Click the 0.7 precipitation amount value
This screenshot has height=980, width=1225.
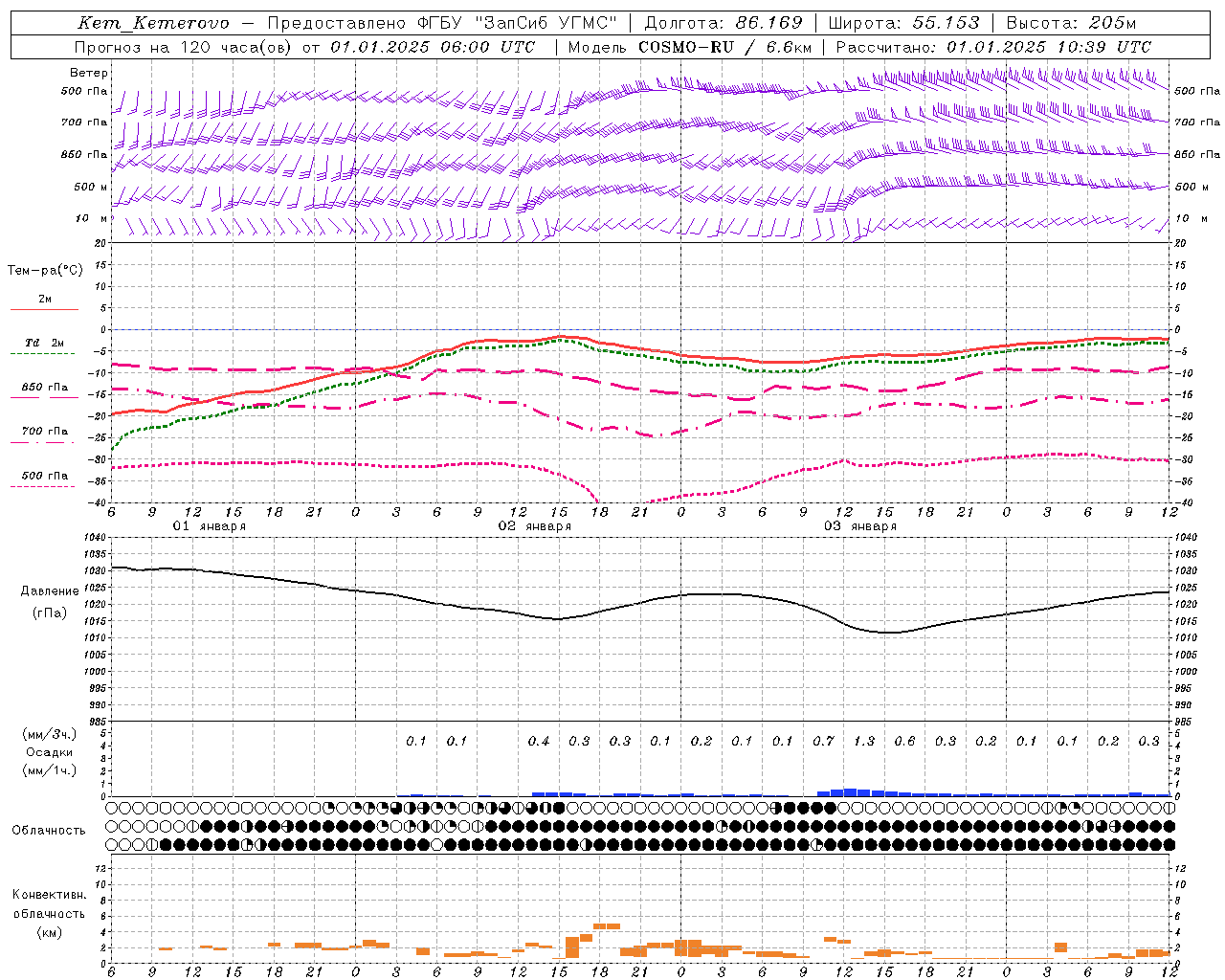pos(823,741)
